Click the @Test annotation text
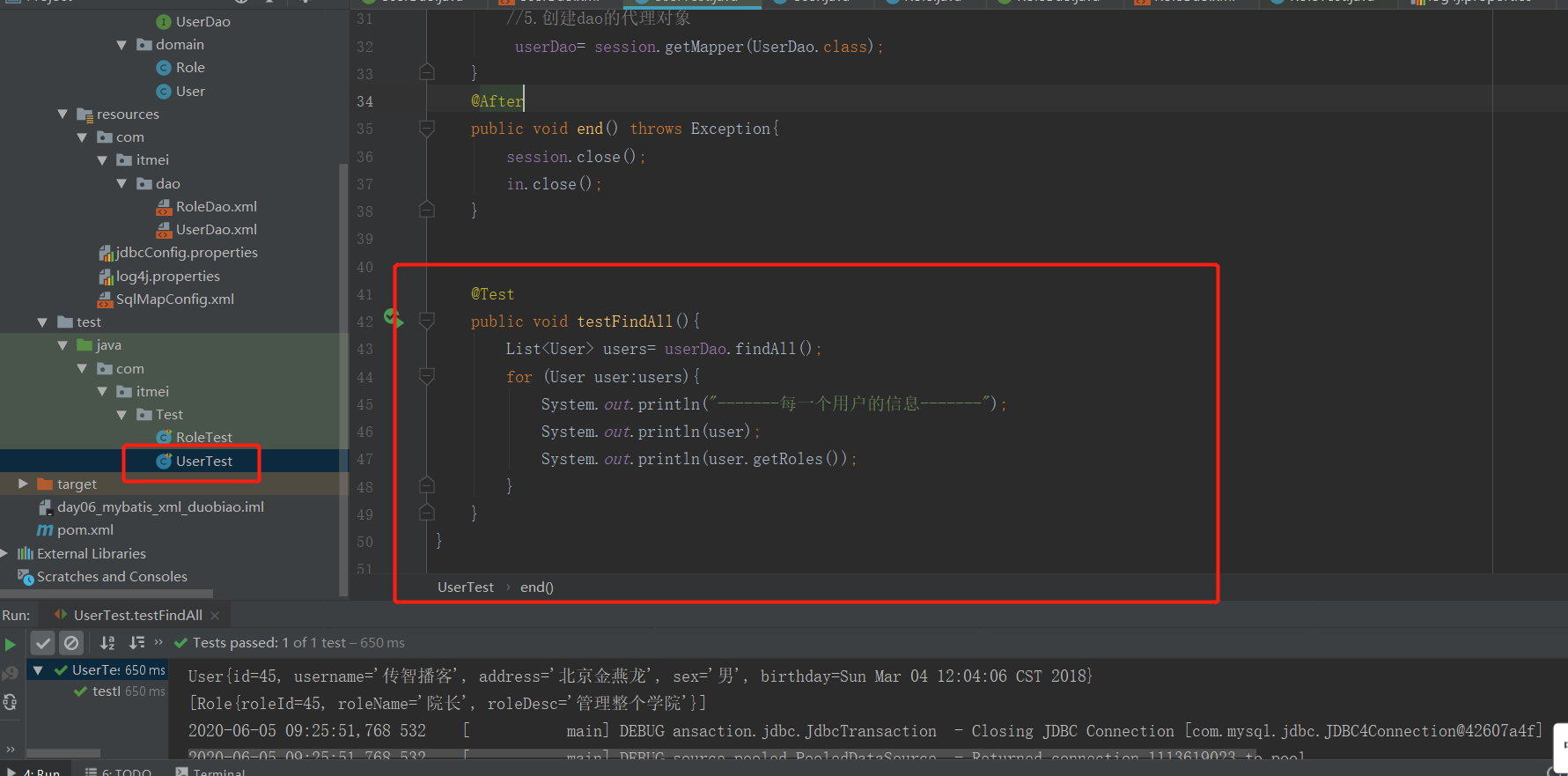 pos(492,294)
